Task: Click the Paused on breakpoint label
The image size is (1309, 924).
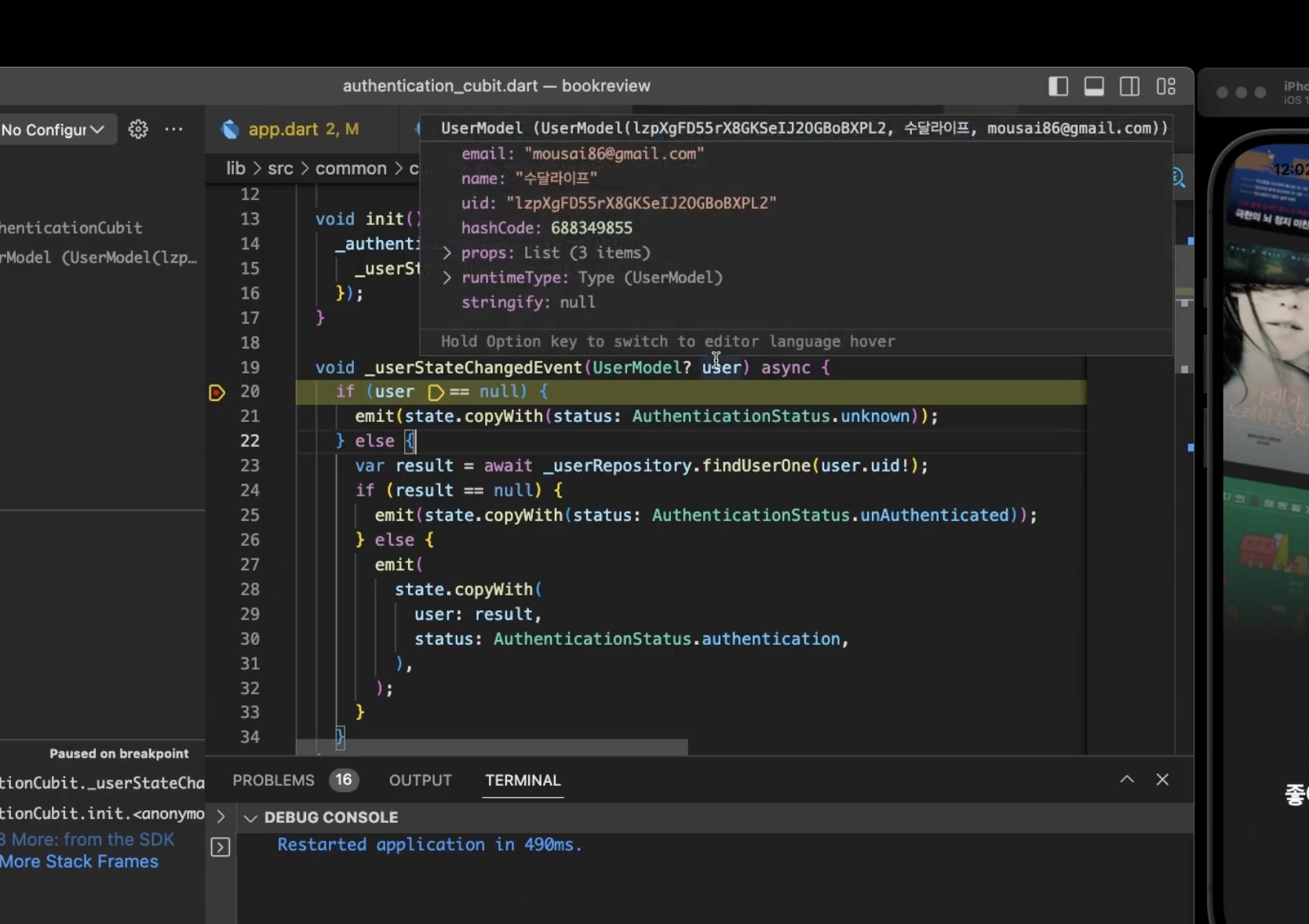Action: 119,754
